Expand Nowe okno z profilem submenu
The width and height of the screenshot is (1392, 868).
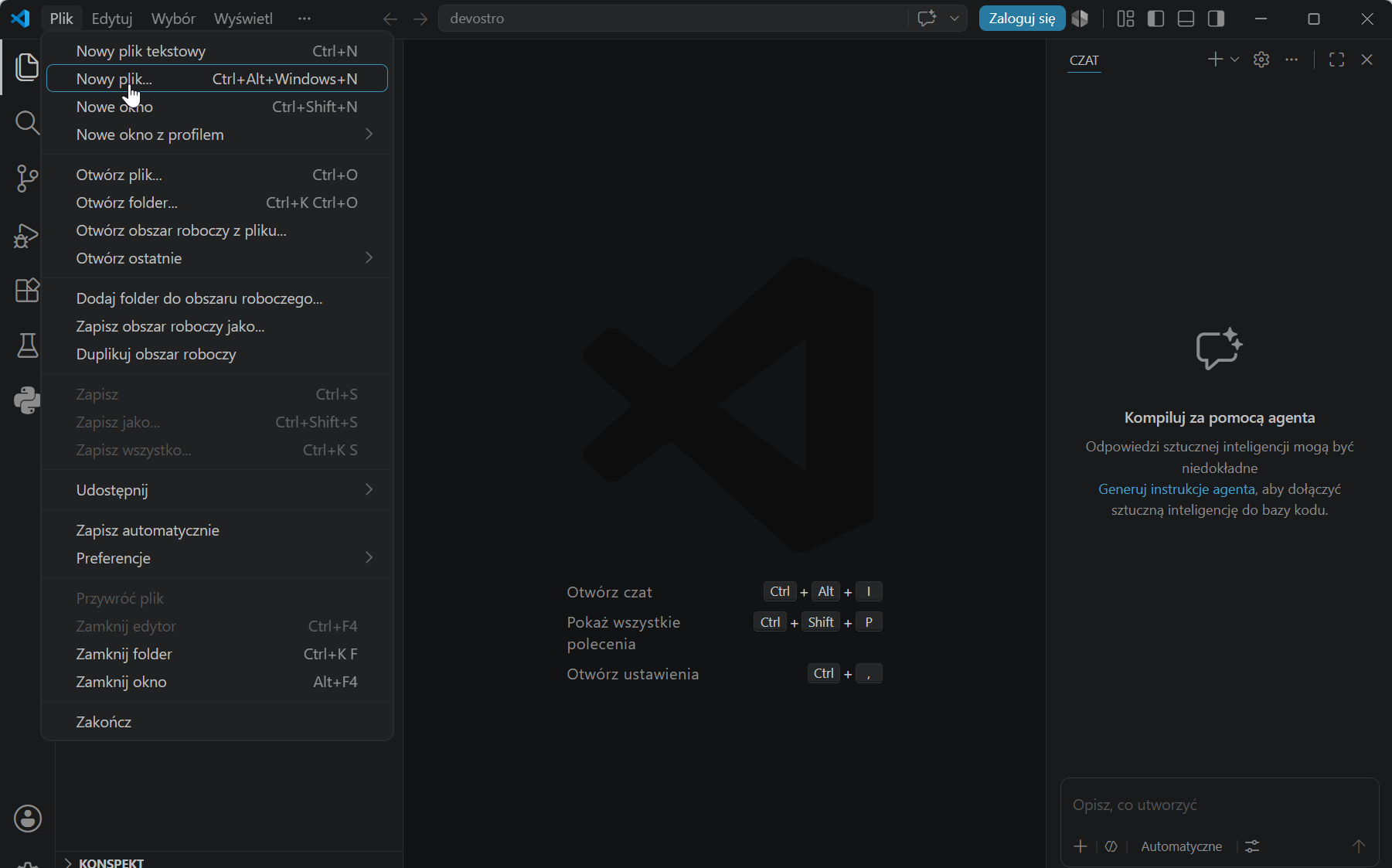[x=217, y=134]
